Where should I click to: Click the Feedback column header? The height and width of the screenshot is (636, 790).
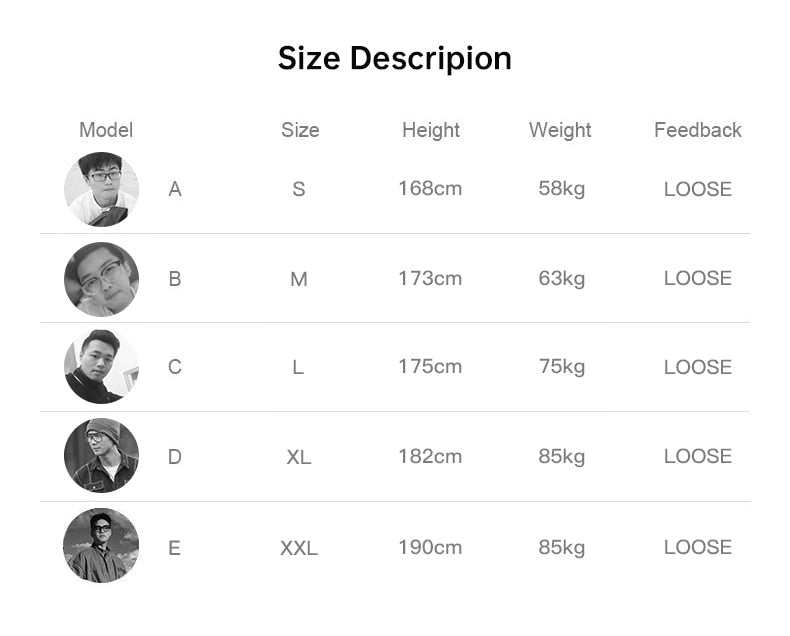pyautogui.click(x=698, y=130)
